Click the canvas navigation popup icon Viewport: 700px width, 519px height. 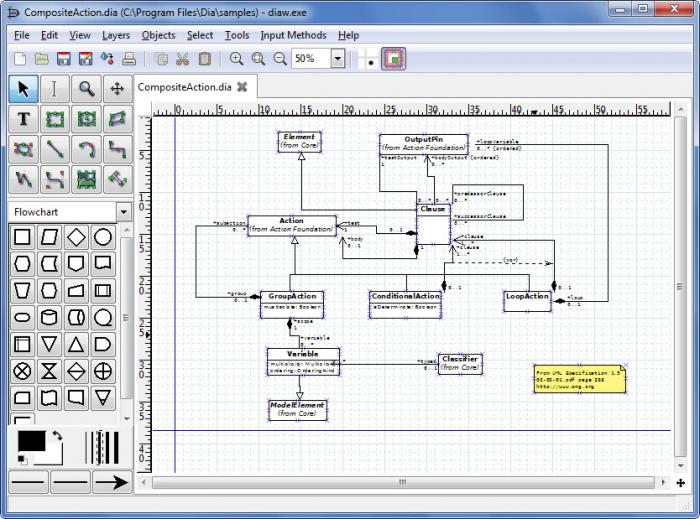click(x=680, y=483)
